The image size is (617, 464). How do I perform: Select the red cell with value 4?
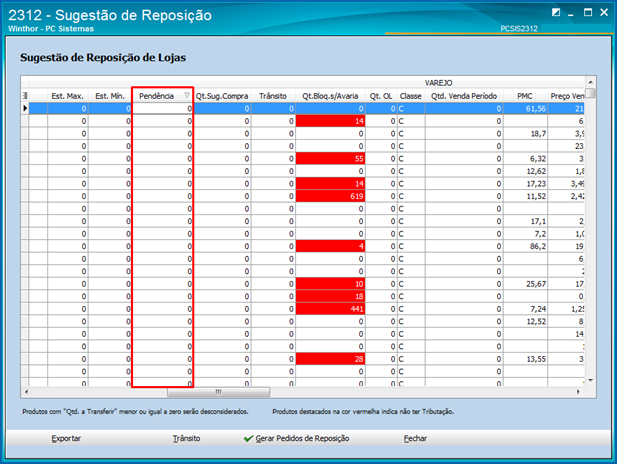click(x=330, y=246)
